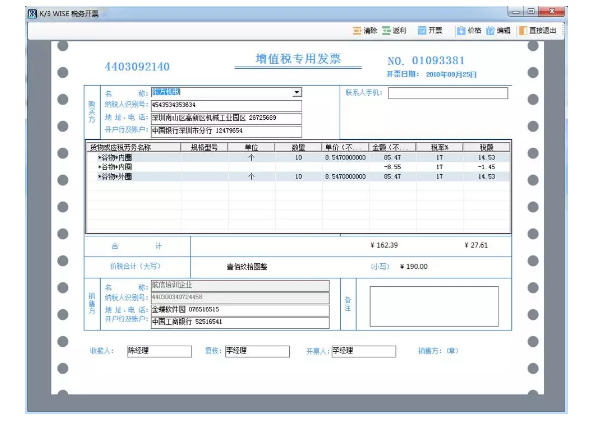Viewport: 609px width, 421px height.
Task: Click the 小写 total ¥190.00
Action: click(414, 267)
